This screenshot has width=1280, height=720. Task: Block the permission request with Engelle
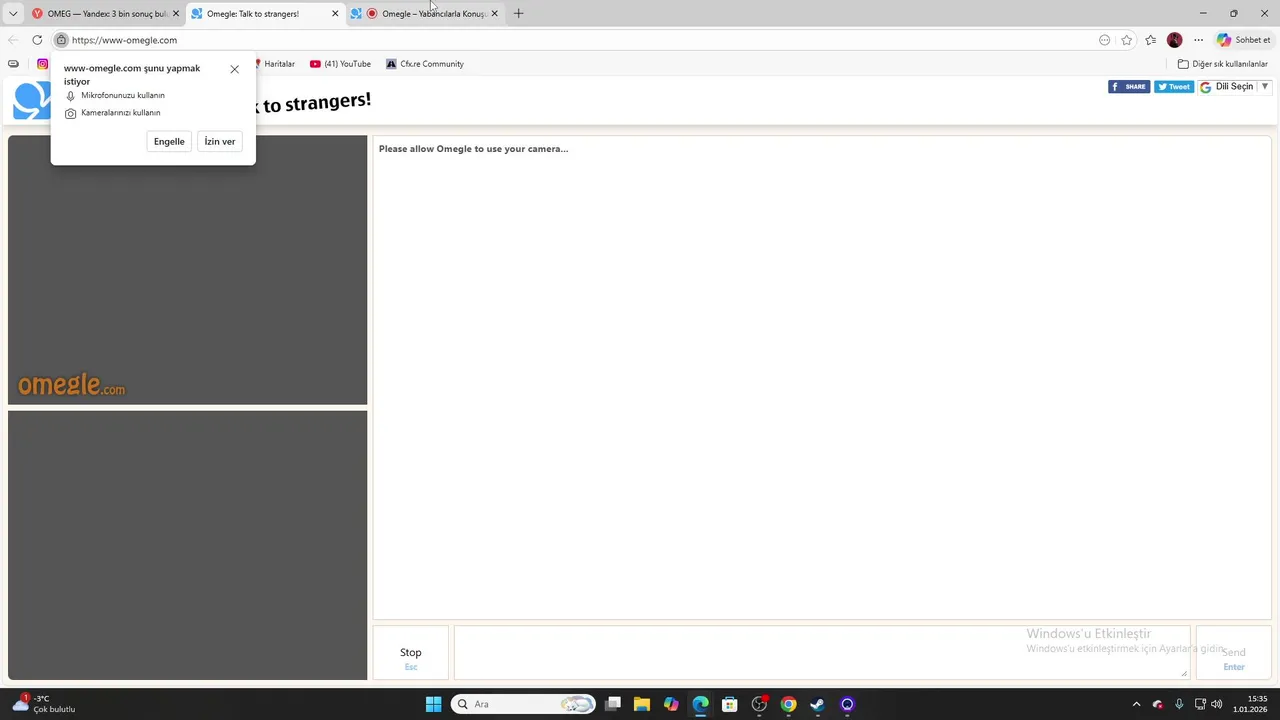coord(169,142)
